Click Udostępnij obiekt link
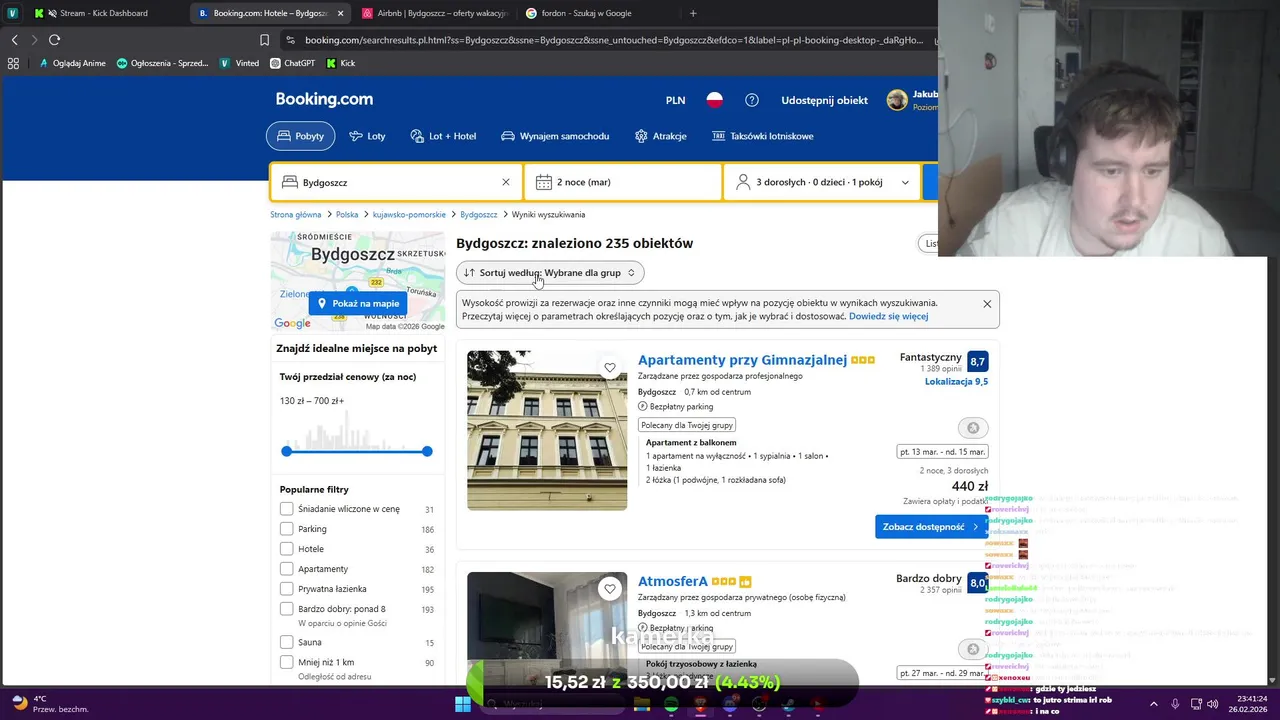Image resolution: width=1280 pixels, height=720 pixels. click(x=824, y=100)
